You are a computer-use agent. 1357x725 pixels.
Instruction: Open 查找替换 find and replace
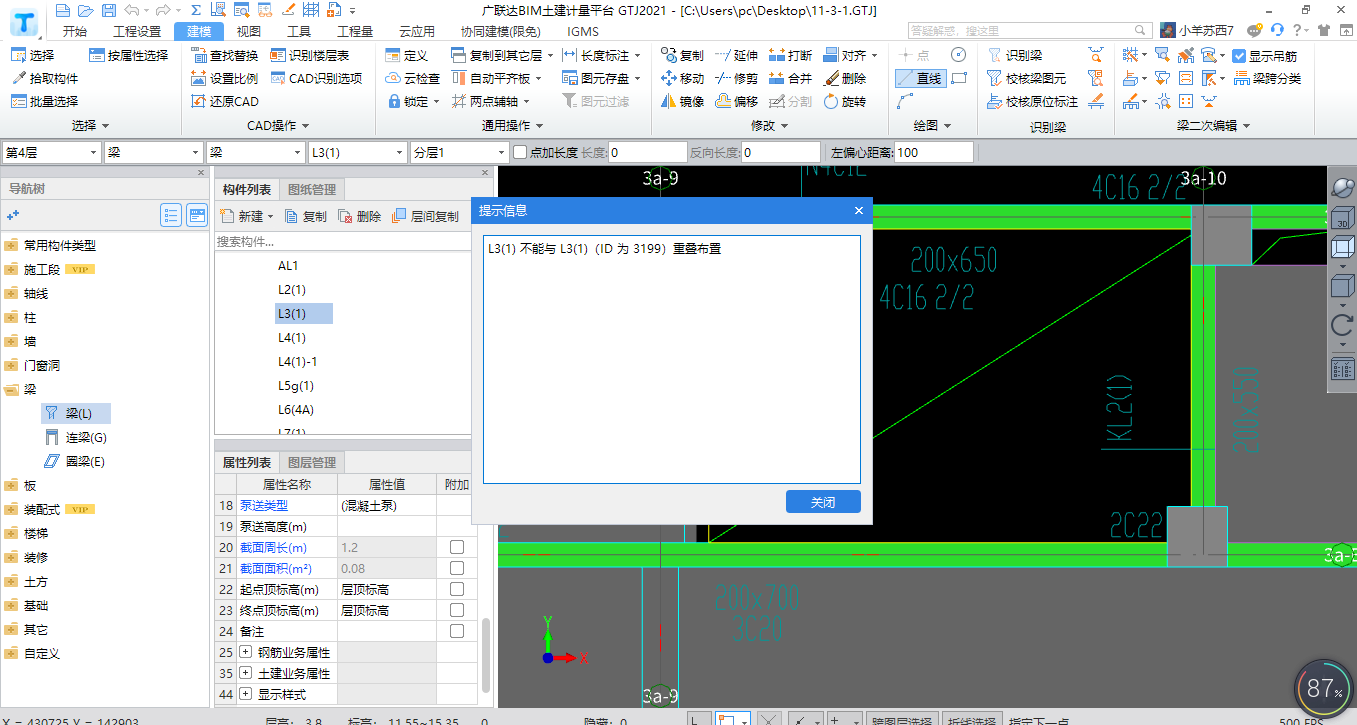click(x=225, y=55)
